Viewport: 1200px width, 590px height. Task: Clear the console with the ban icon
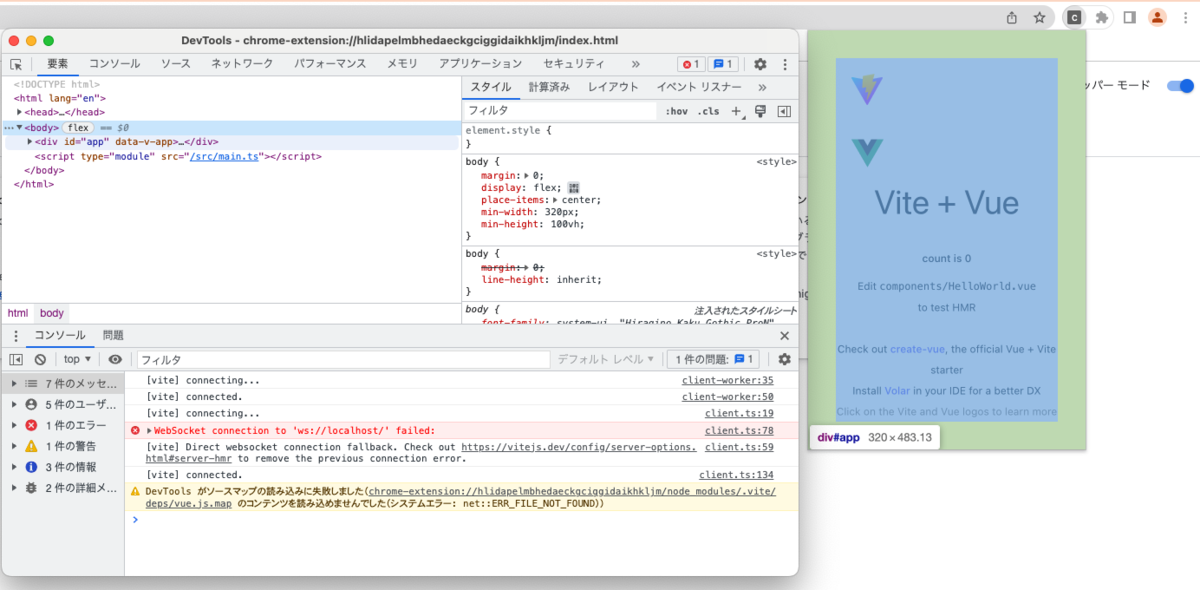click(x=40, y=359)
